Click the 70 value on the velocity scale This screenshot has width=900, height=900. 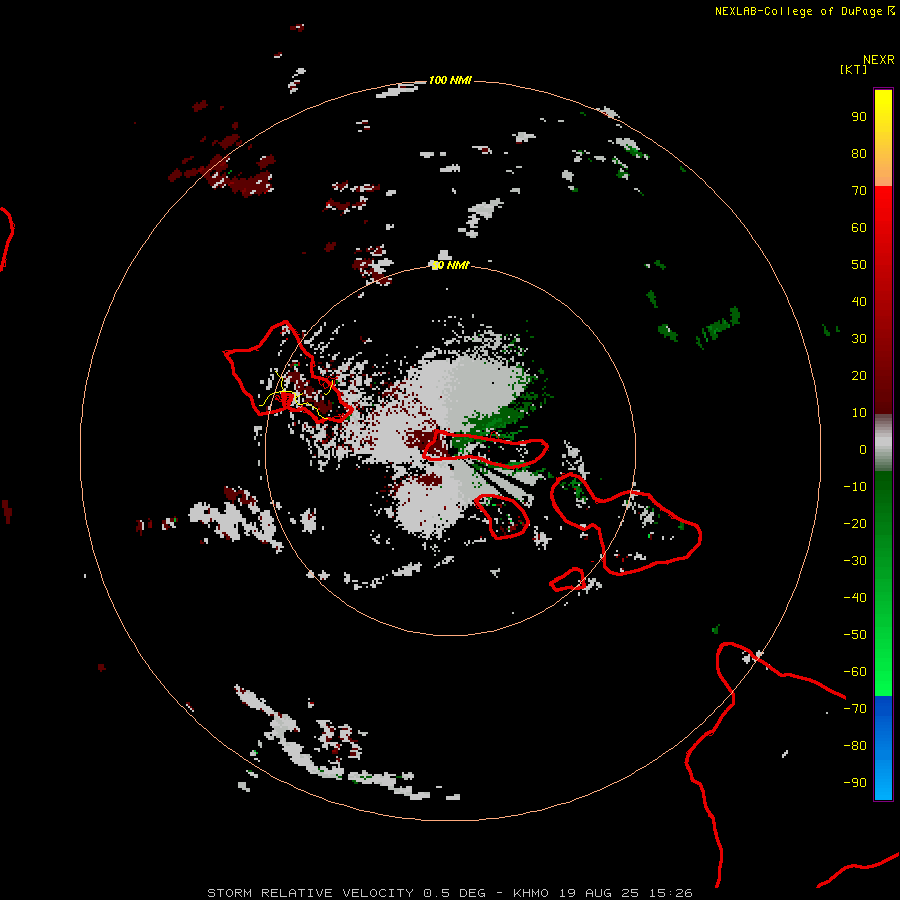coord(859,191)
